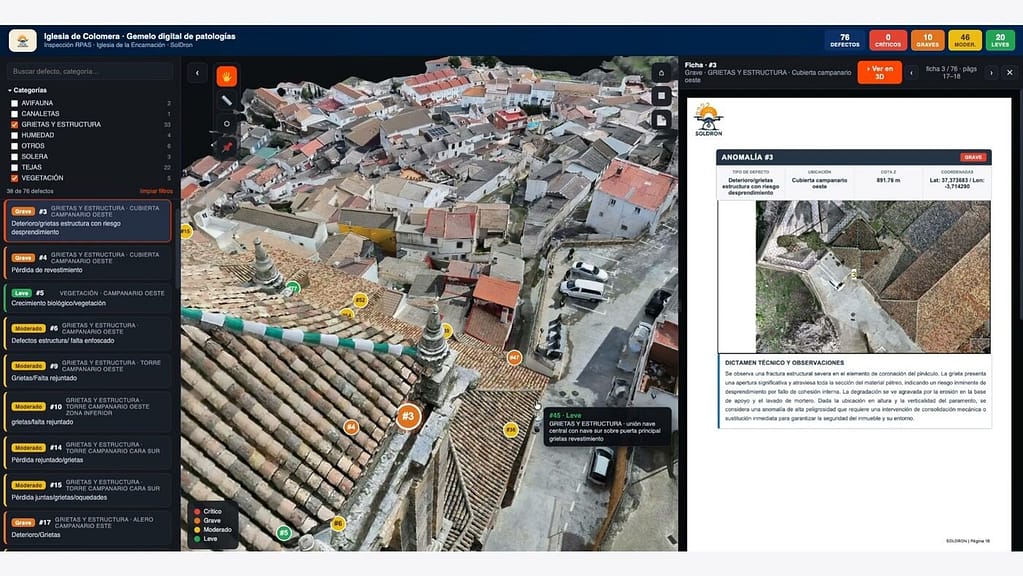Click '38 de 76 defectos' count text
This screenshot has width=1023, height=576.
point(30,191)
